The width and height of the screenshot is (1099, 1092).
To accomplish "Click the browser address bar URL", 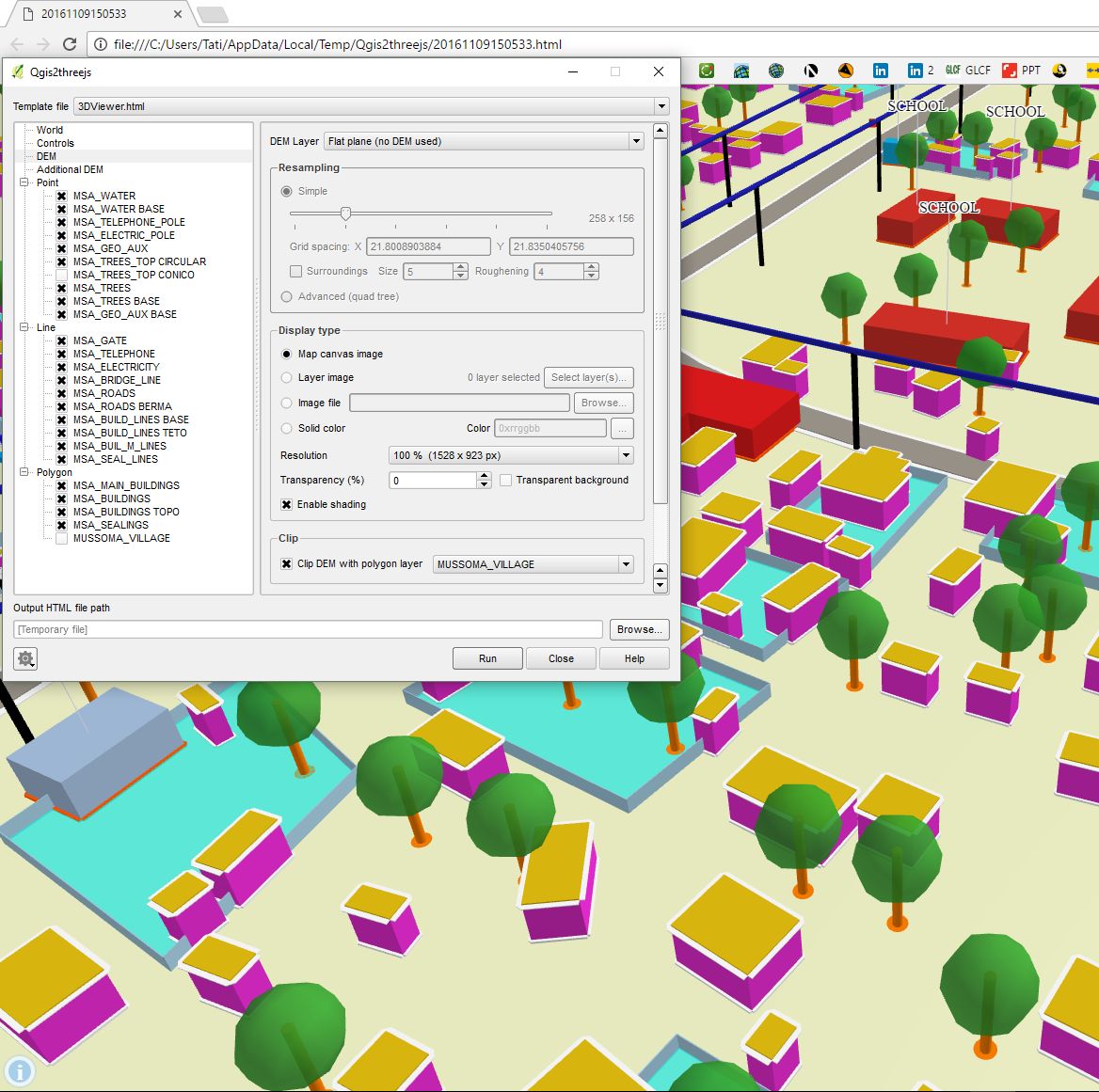I will [338, 44].
